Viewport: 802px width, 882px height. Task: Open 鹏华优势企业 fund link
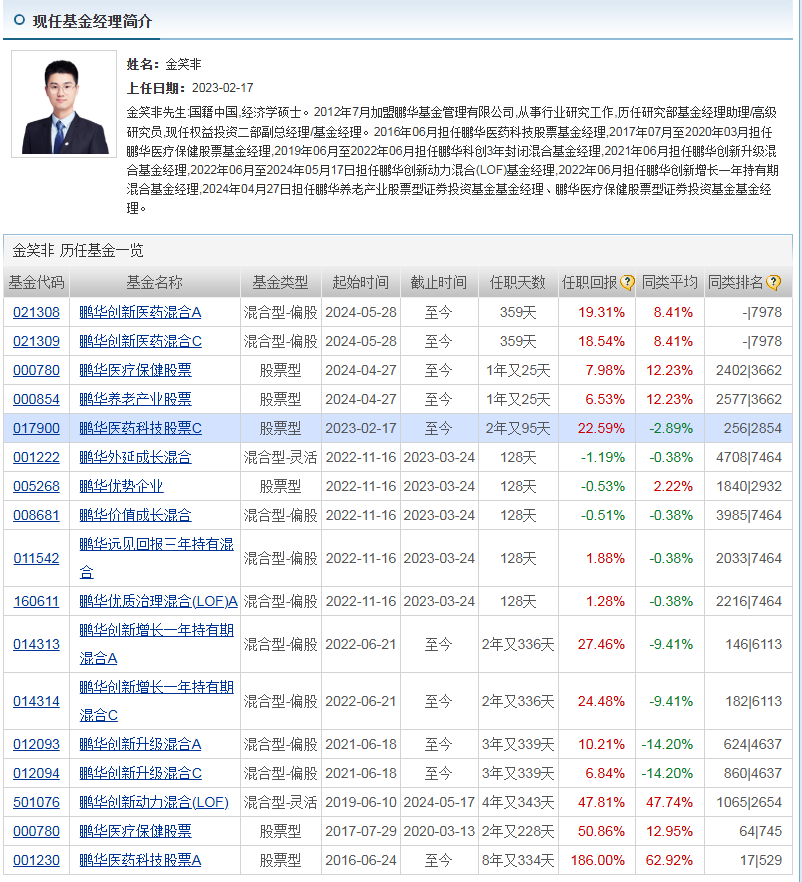[x=121, y=486]
